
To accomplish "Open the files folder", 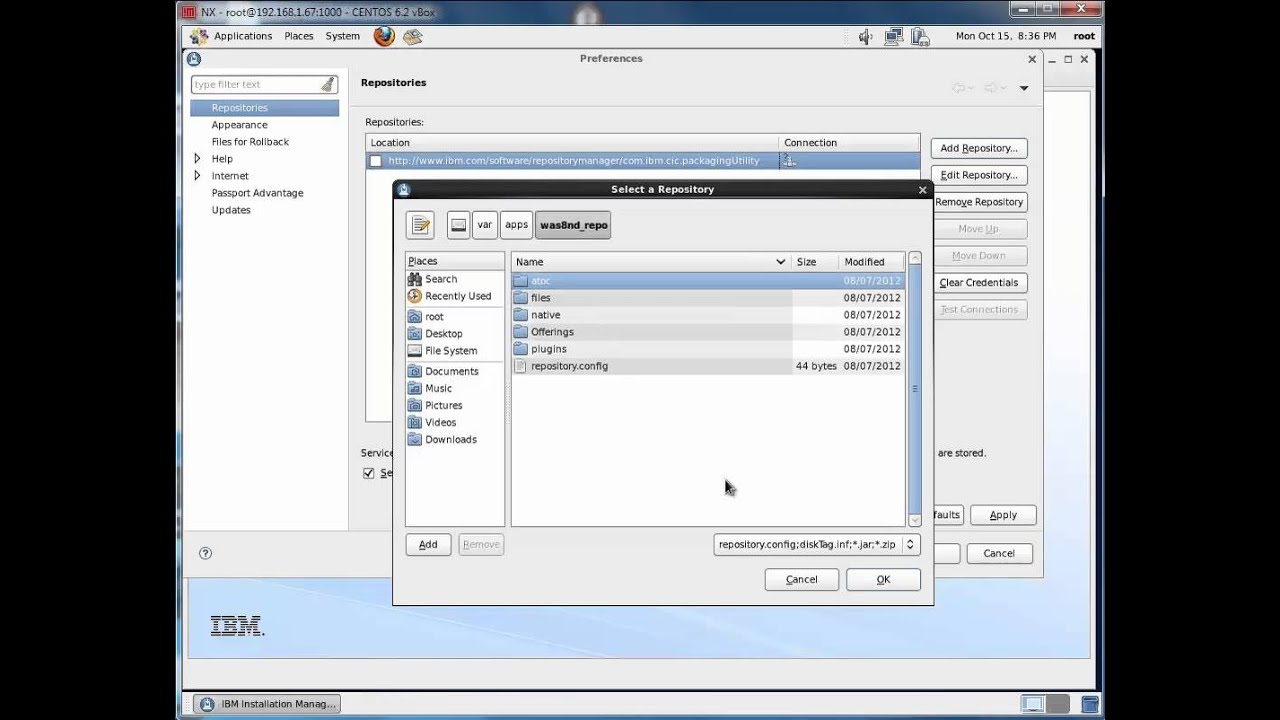I will pos(707,298).
